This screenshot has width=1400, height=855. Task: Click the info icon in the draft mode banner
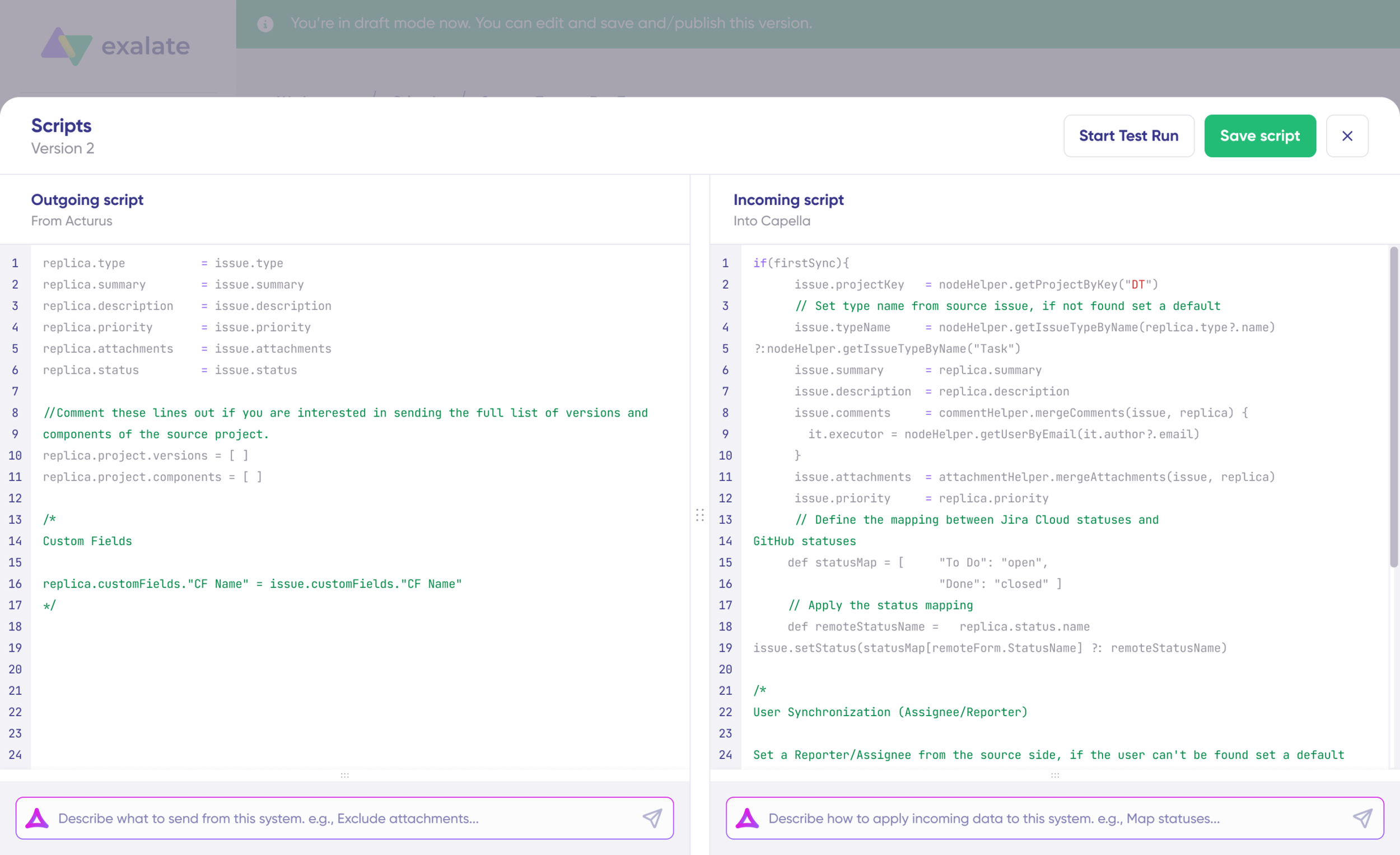point(265,24)
